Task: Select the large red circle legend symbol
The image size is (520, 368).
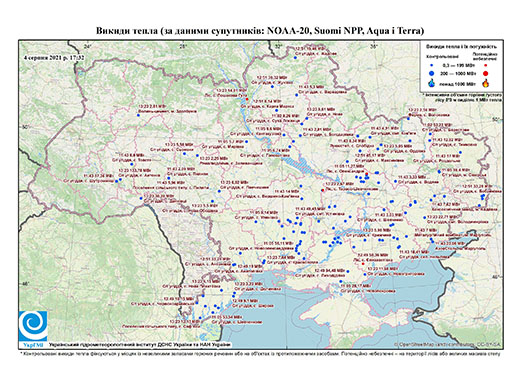Action: (x=485, y=73)
